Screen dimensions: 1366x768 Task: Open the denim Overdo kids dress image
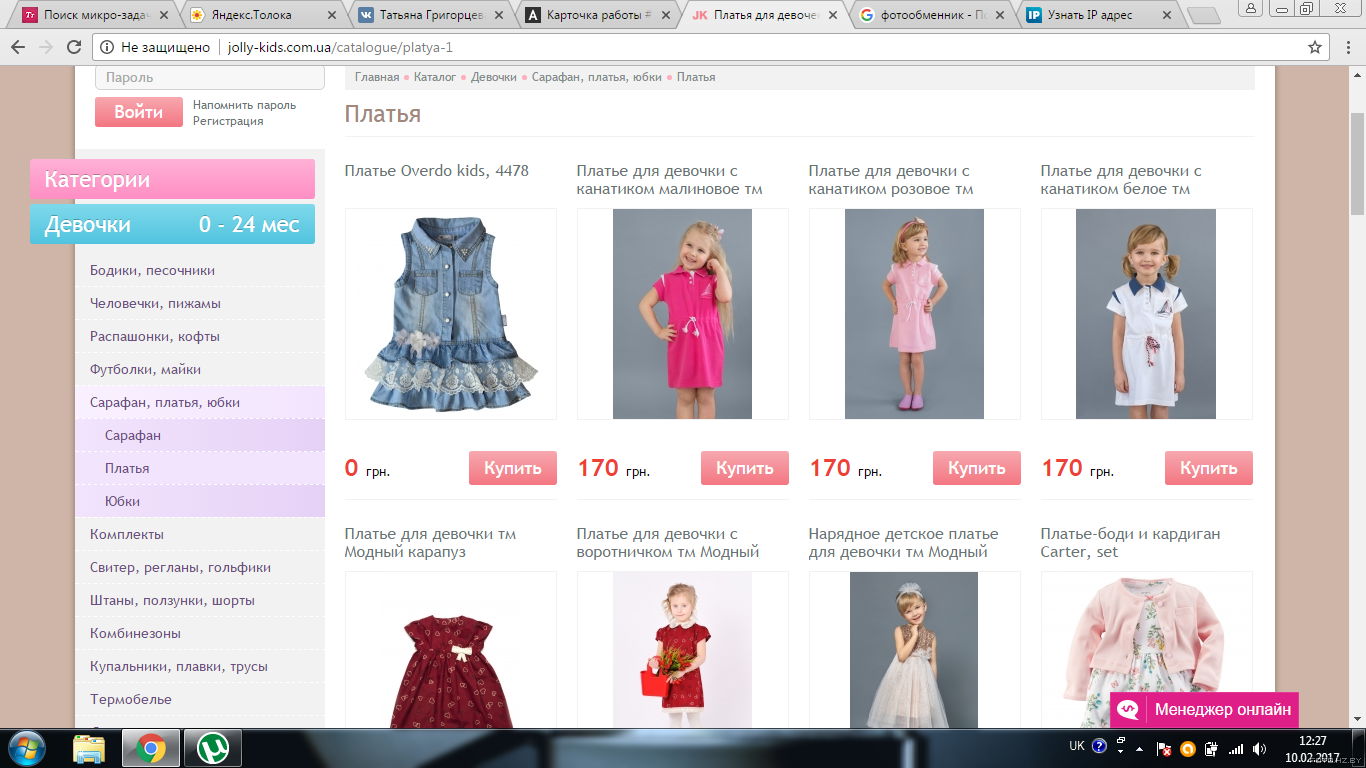tap(451, 314)
